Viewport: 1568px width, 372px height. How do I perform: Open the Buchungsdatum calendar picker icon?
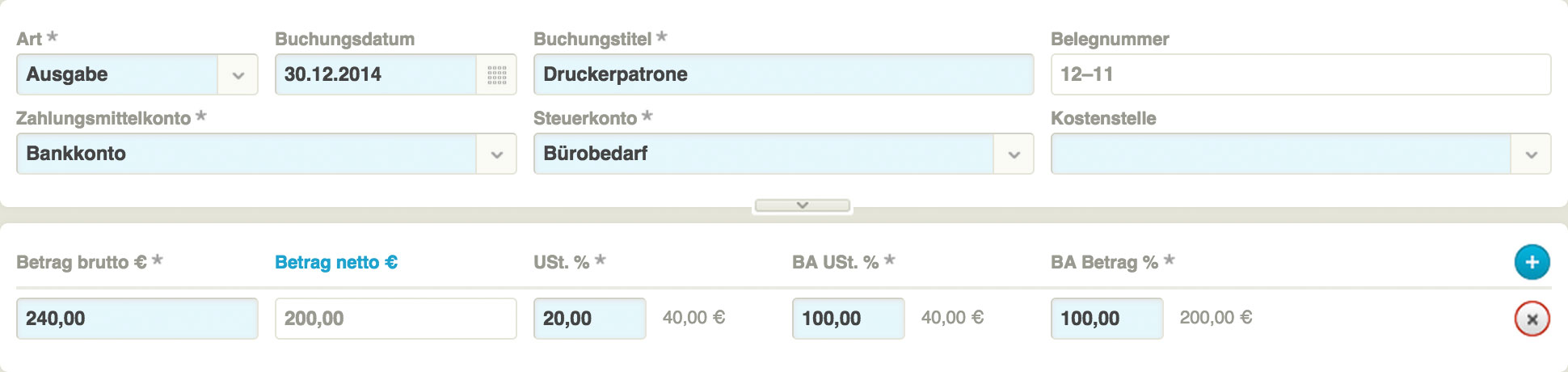(497, 75)
